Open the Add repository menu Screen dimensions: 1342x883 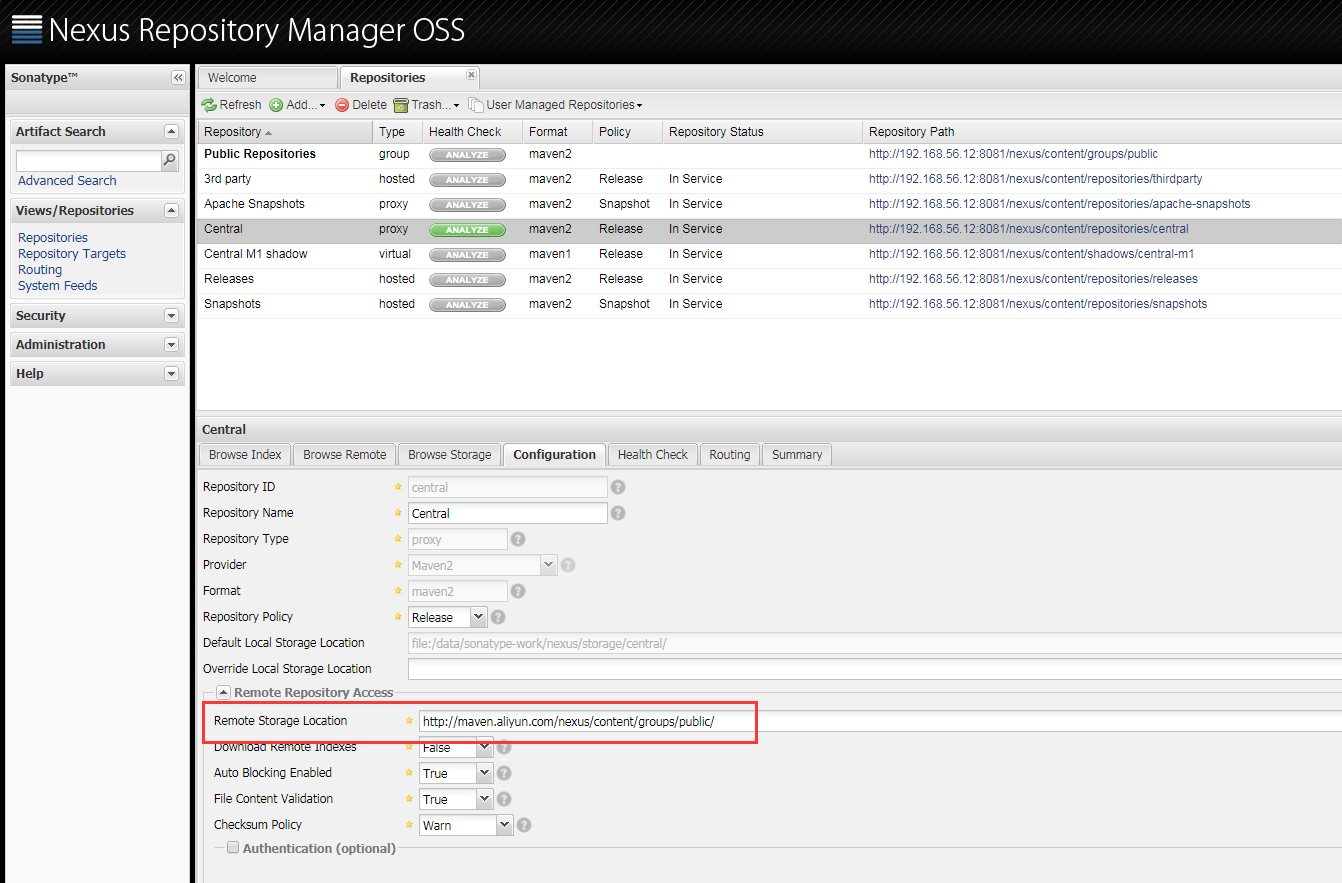click(x=297, y=105)
